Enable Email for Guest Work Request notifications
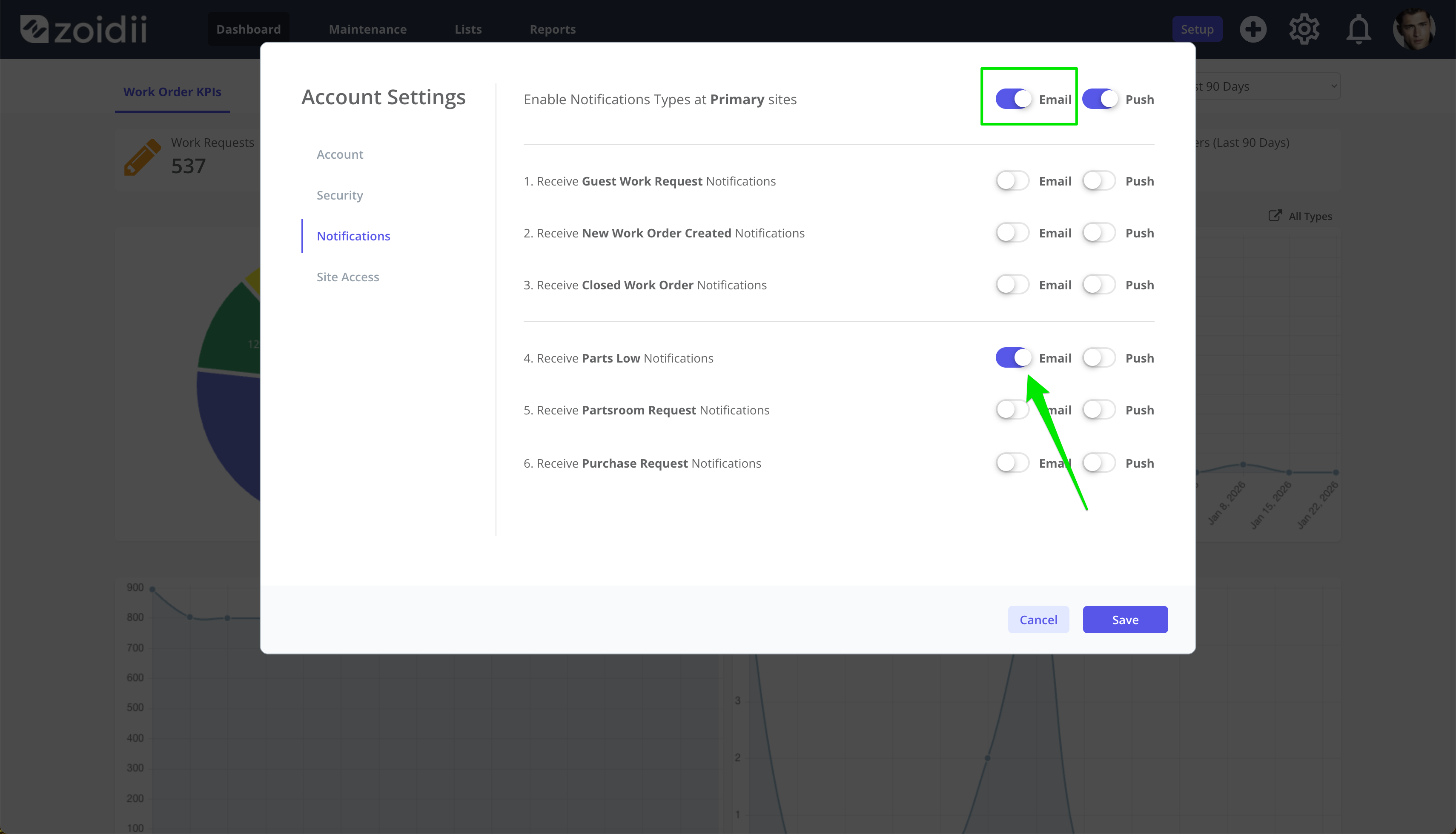Viewport: 1456px width, 834px height. 1013,181
